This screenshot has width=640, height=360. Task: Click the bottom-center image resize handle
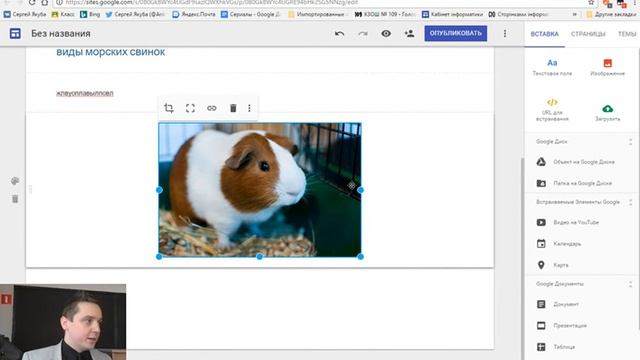coord(260,257)
